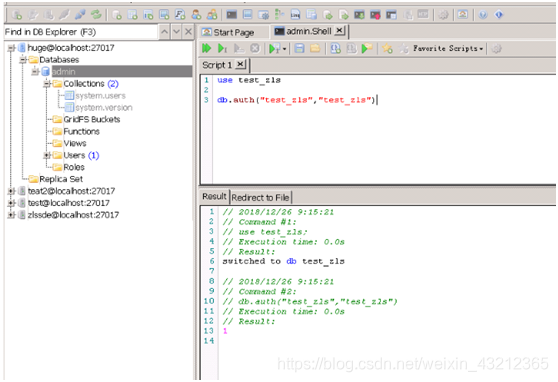Select the Result tab
Screen dimensions: 558x382
[x=214, y=197]
